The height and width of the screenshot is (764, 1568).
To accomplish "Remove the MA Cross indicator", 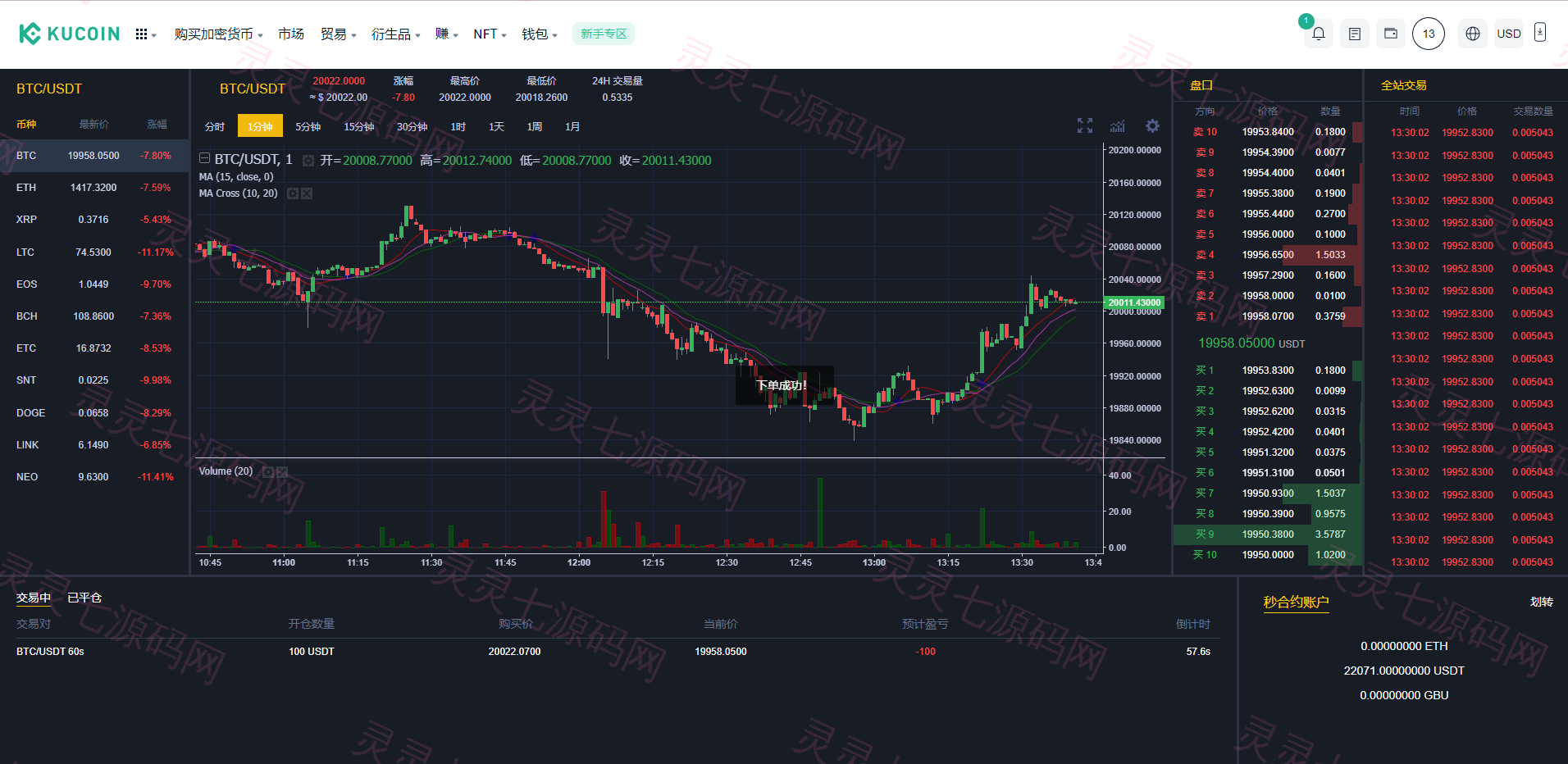I will click(x=307, y=193).
